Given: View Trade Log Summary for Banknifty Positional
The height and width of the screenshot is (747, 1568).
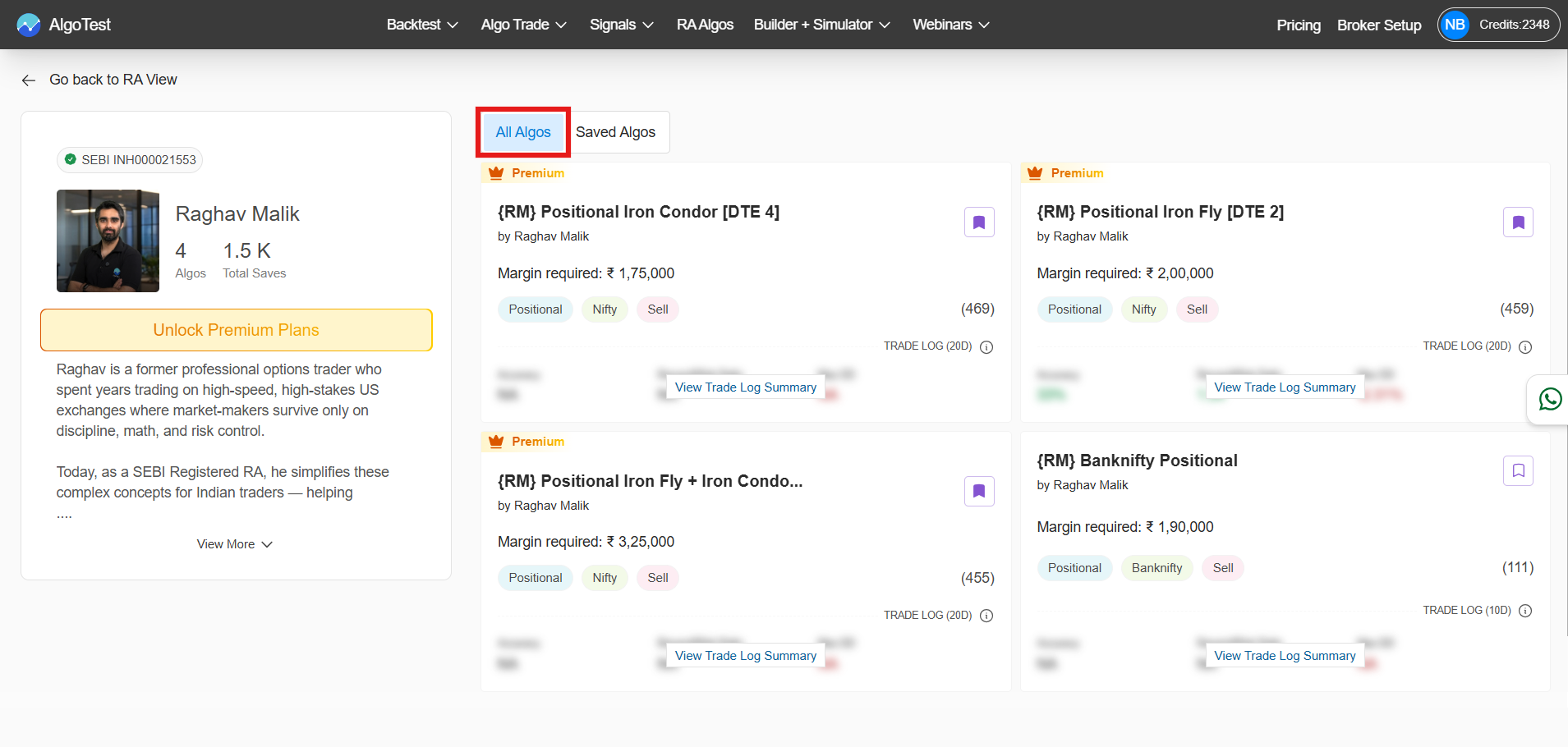Looking at the screenshot, I should point(1285,656).
